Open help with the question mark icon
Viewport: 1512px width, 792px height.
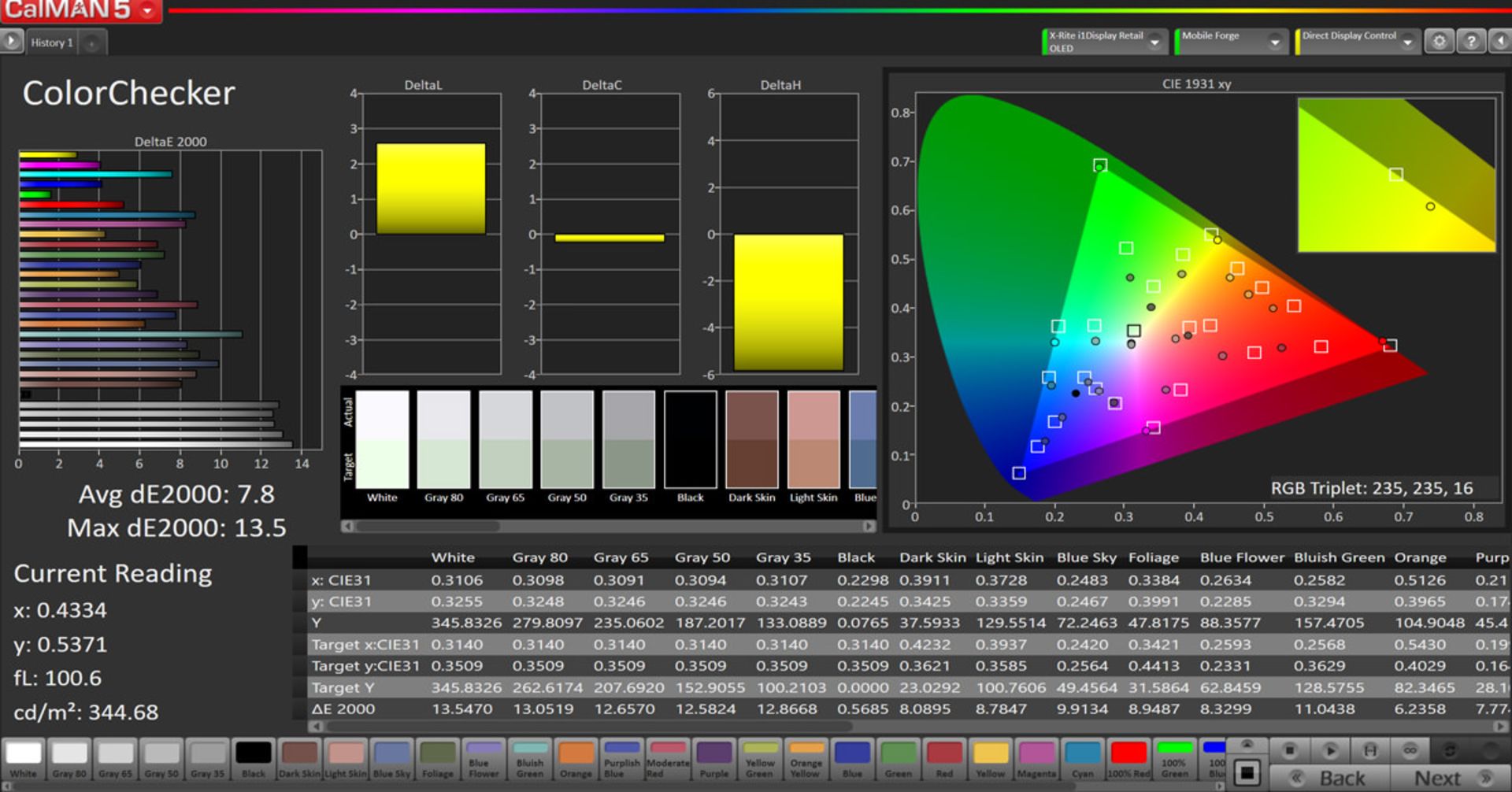(1470, 42)
